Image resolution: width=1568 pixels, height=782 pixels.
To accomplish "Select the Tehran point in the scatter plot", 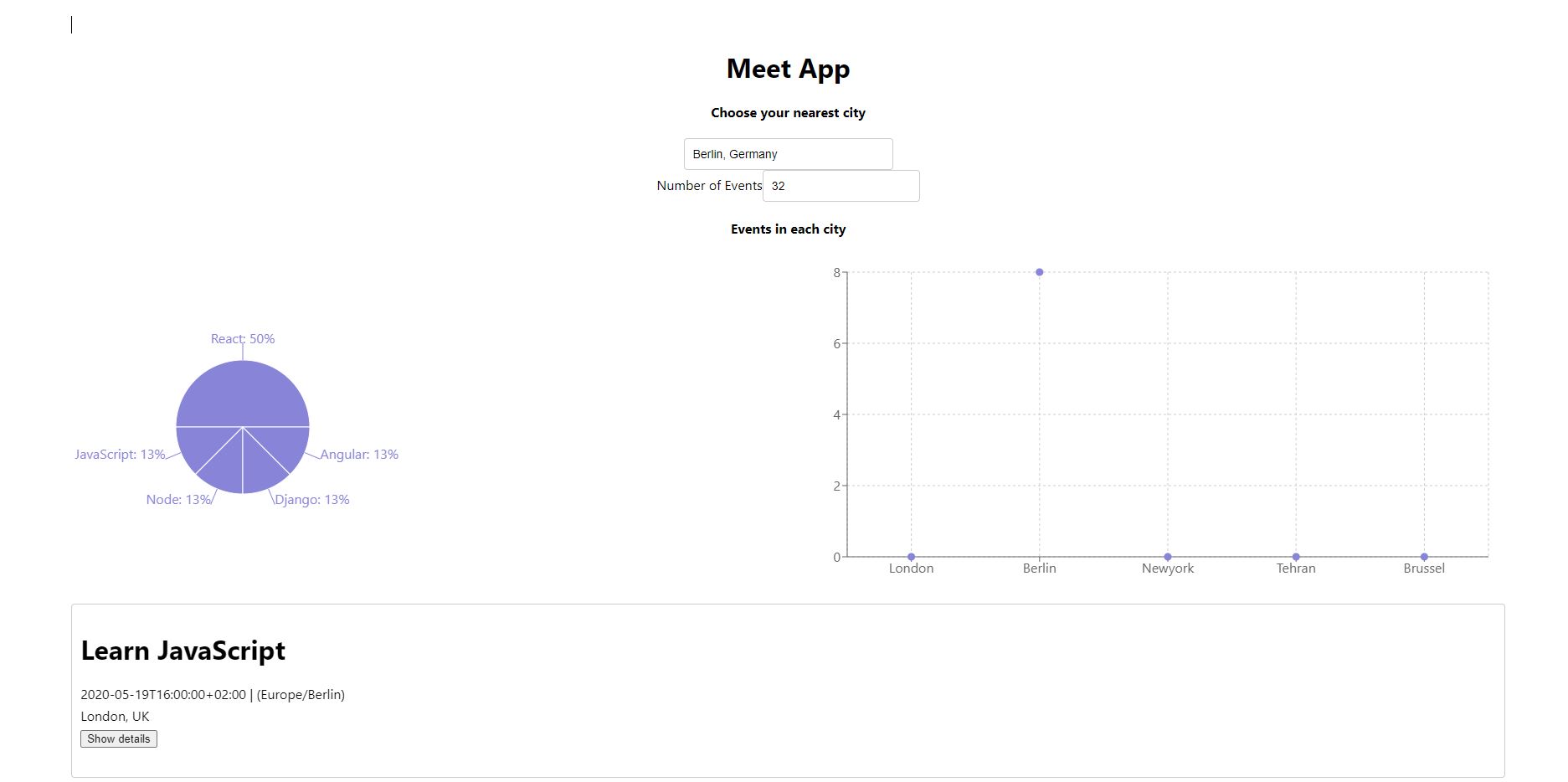I will pos(1295,556).
